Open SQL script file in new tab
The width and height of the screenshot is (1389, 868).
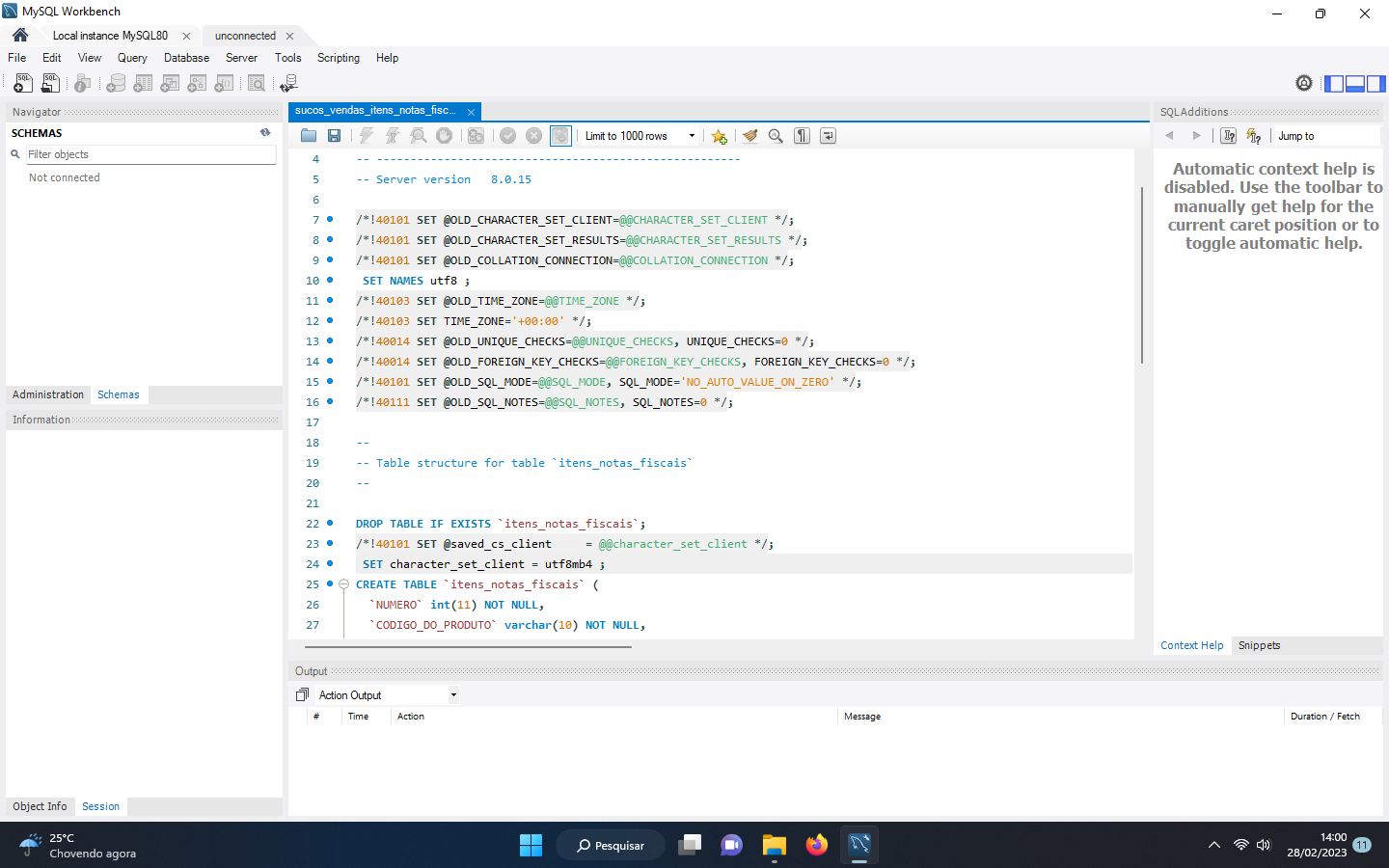tap(50, 84)
